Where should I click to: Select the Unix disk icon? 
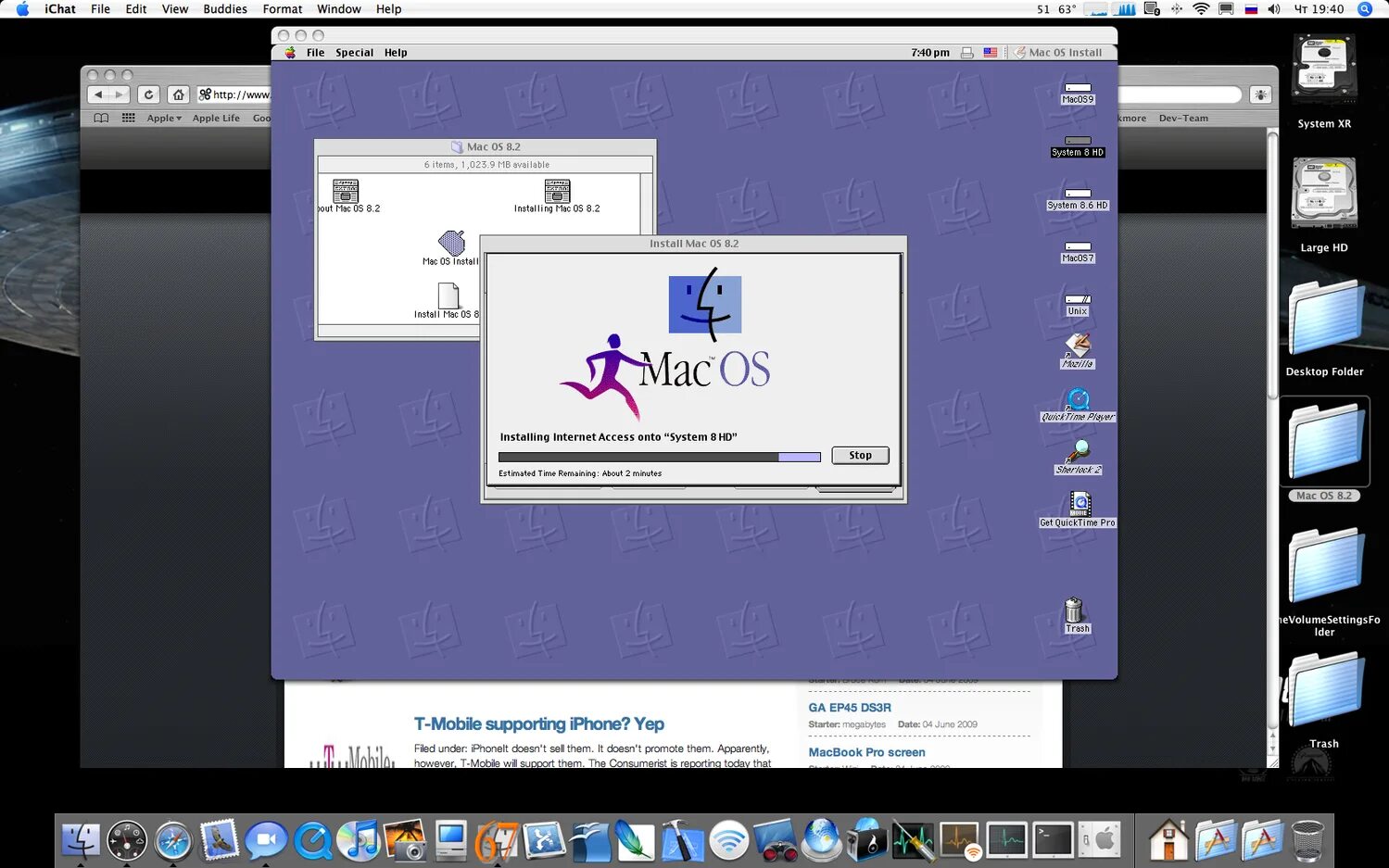tap(1078, 305)
